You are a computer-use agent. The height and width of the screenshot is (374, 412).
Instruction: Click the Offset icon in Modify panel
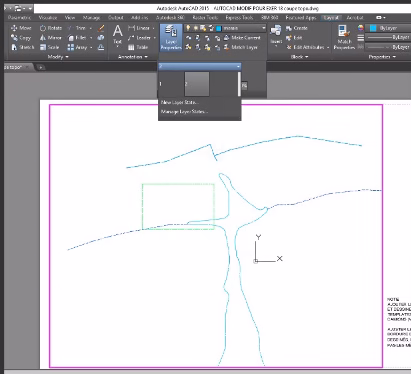101,47
